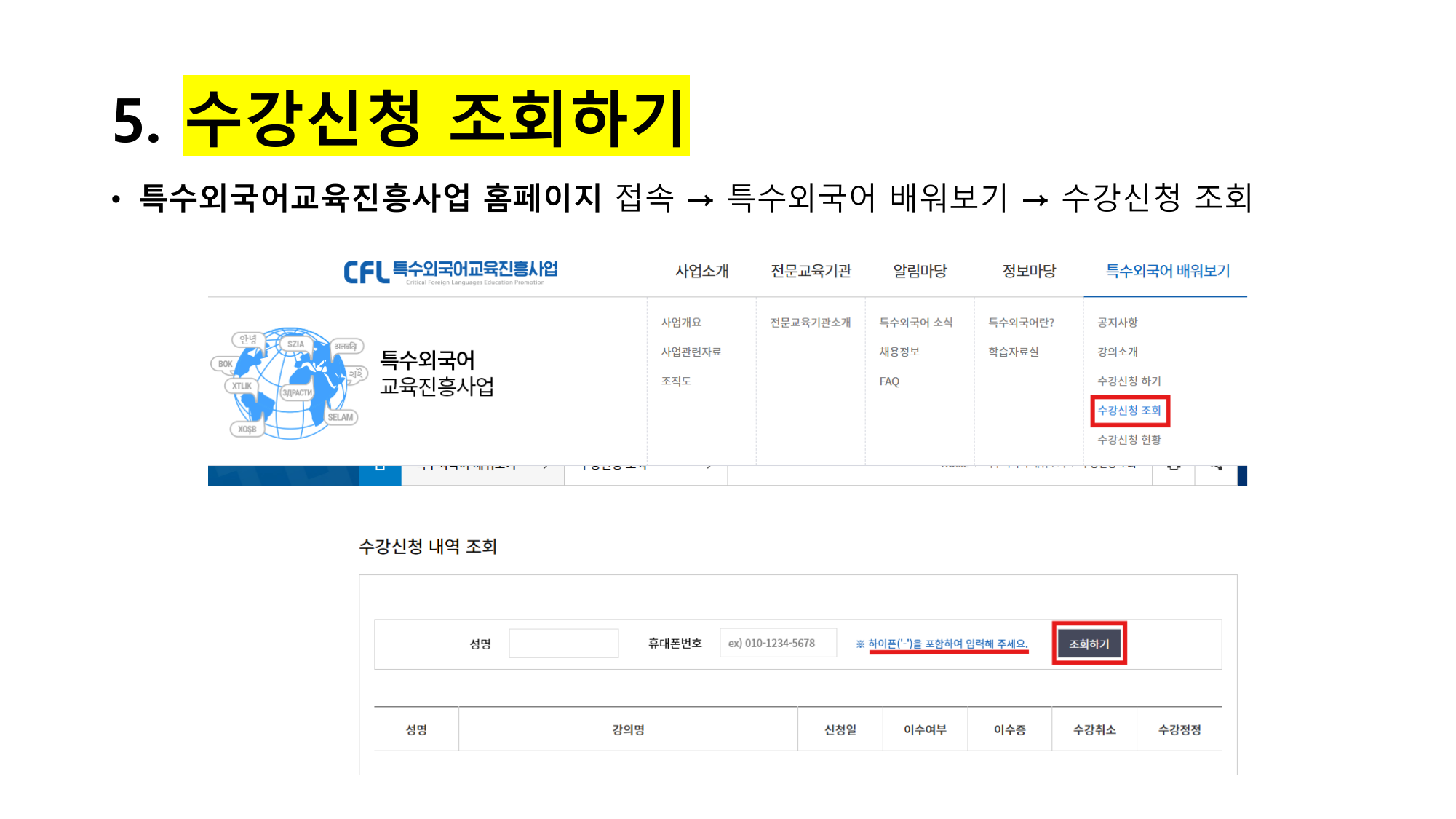Open the 수강신청 현황 submenu item

[1129, 440]
